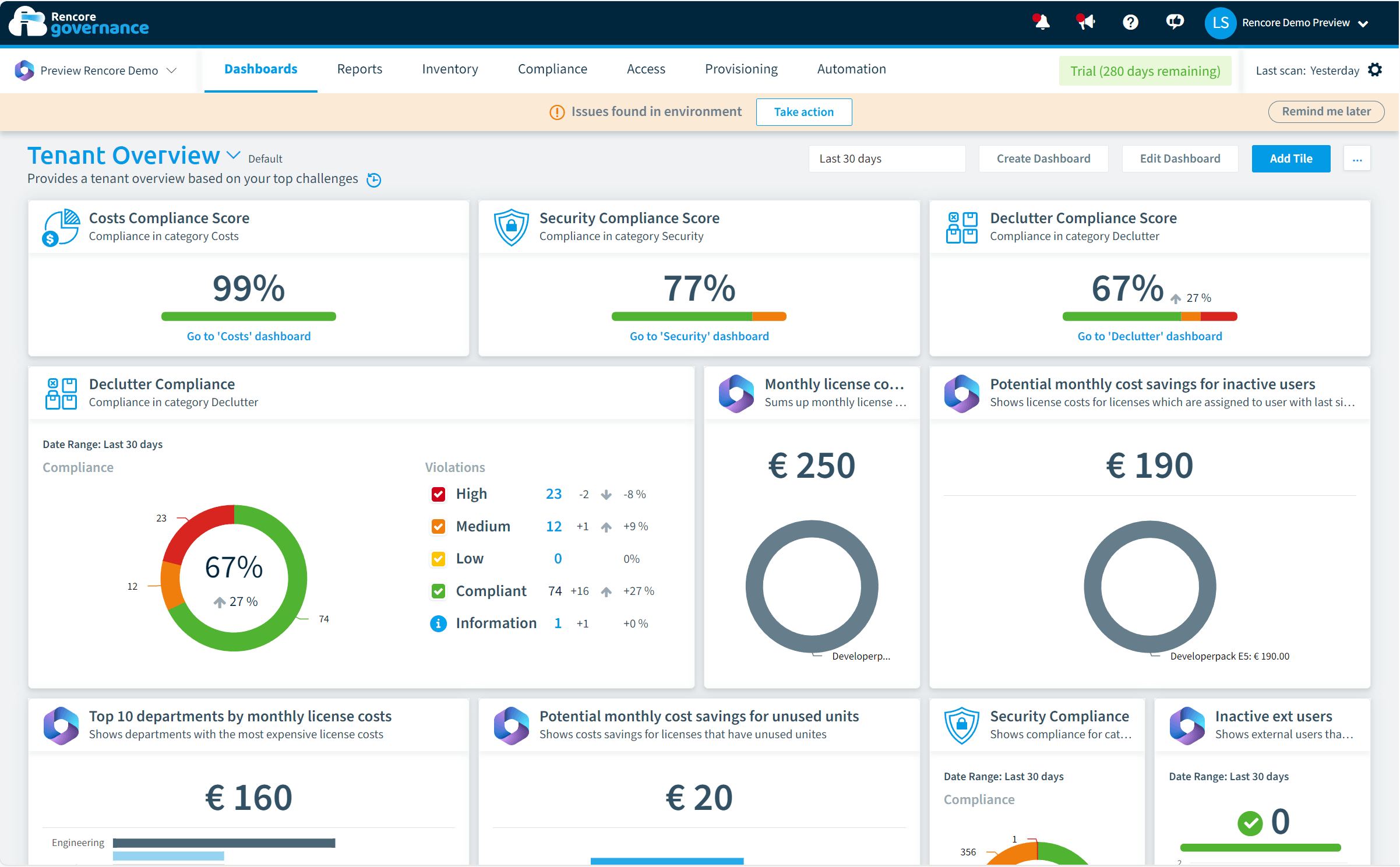
Task: Disable the Compliant checkbox in Declutter Compliance
Action: (438, 591)
